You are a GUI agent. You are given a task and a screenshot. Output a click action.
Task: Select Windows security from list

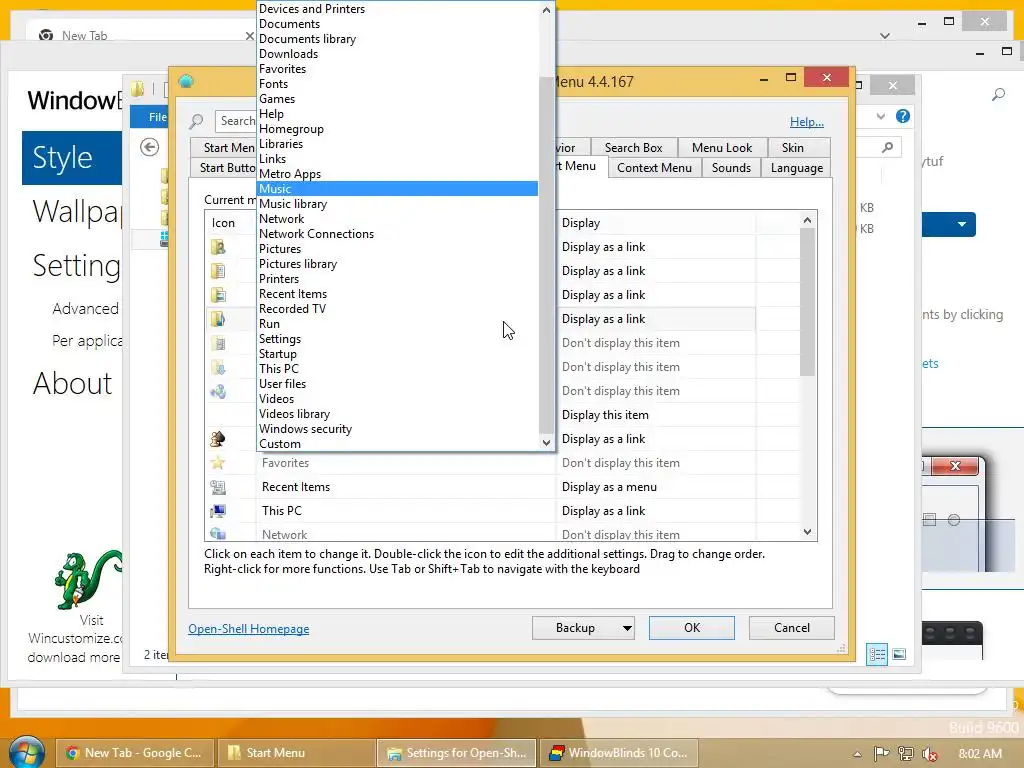[x=398, y=430]
